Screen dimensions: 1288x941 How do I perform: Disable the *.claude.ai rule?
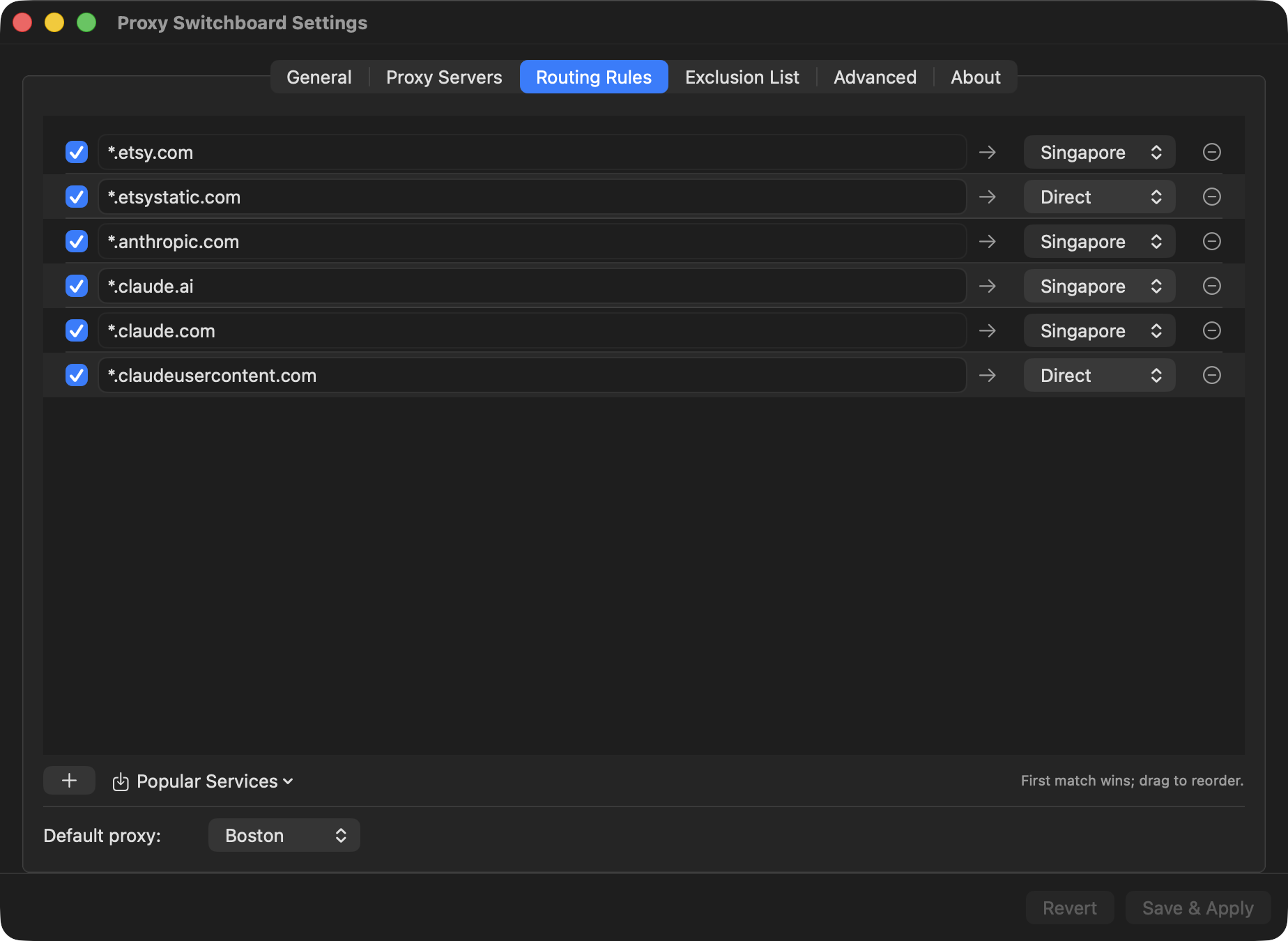77,286
